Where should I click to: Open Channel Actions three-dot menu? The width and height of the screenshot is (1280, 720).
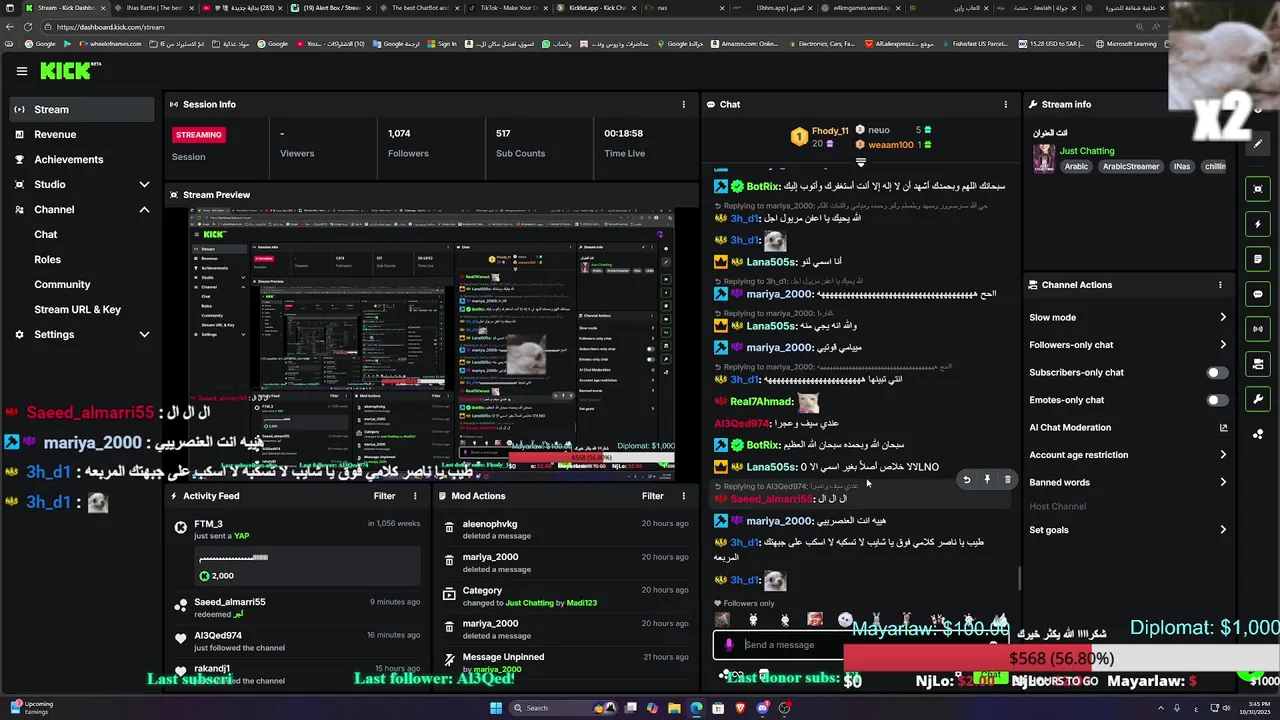point(1220,285)
